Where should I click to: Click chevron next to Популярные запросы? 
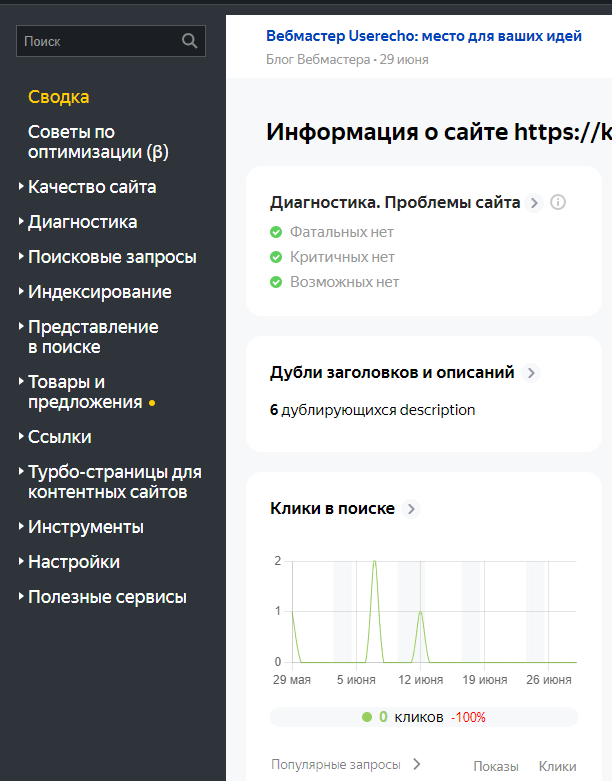point(417,764)
